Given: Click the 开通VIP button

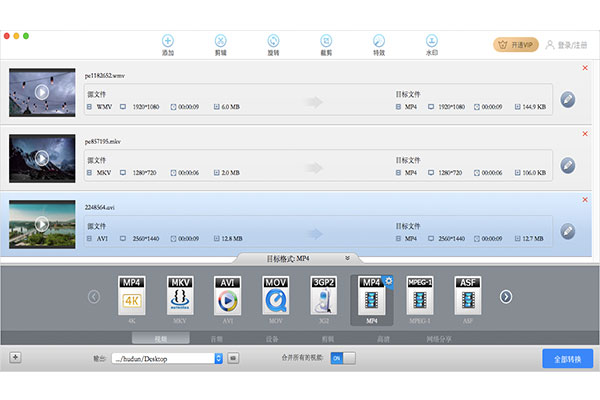Looking at the screenshot, I should [x=515, y=44].
